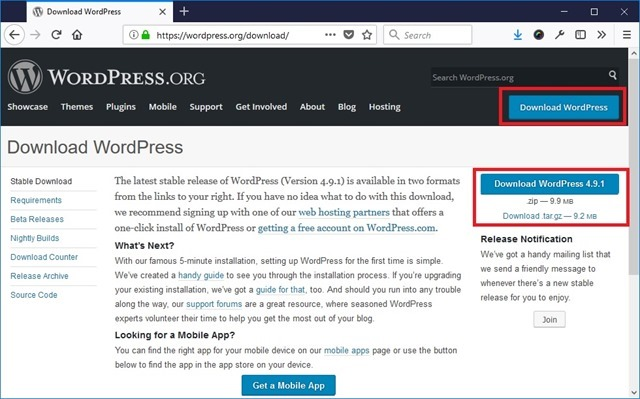Screen dimensions: 640x399
Task: Open the Mobile menu item
Action: click(x=162, y=107)
